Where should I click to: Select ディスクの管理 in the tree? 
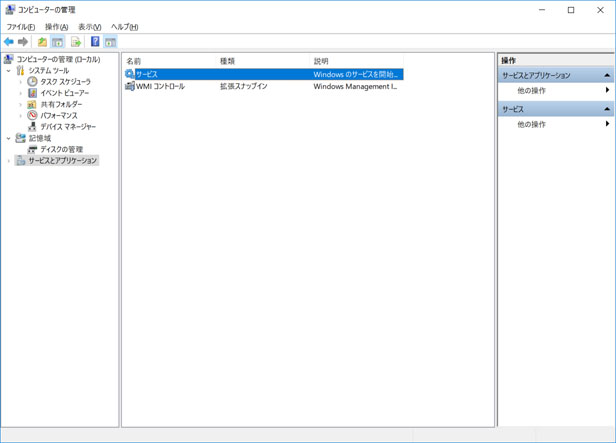coord(61,149)
